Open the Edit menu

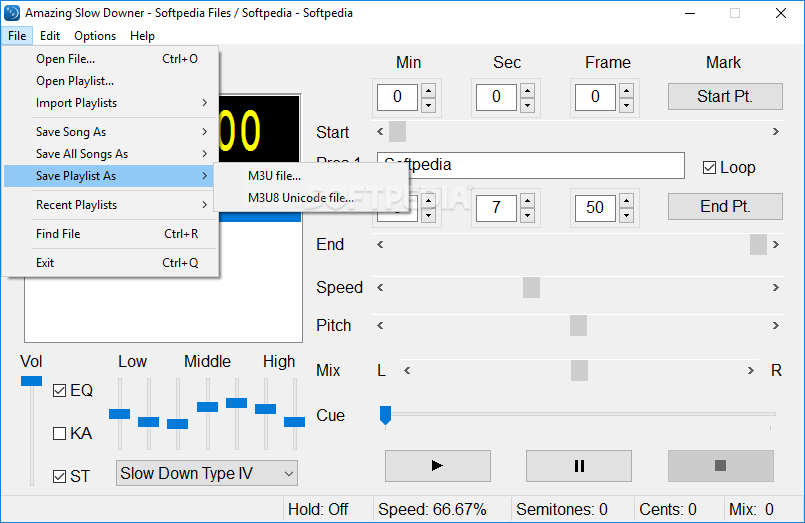coord(50,36)
